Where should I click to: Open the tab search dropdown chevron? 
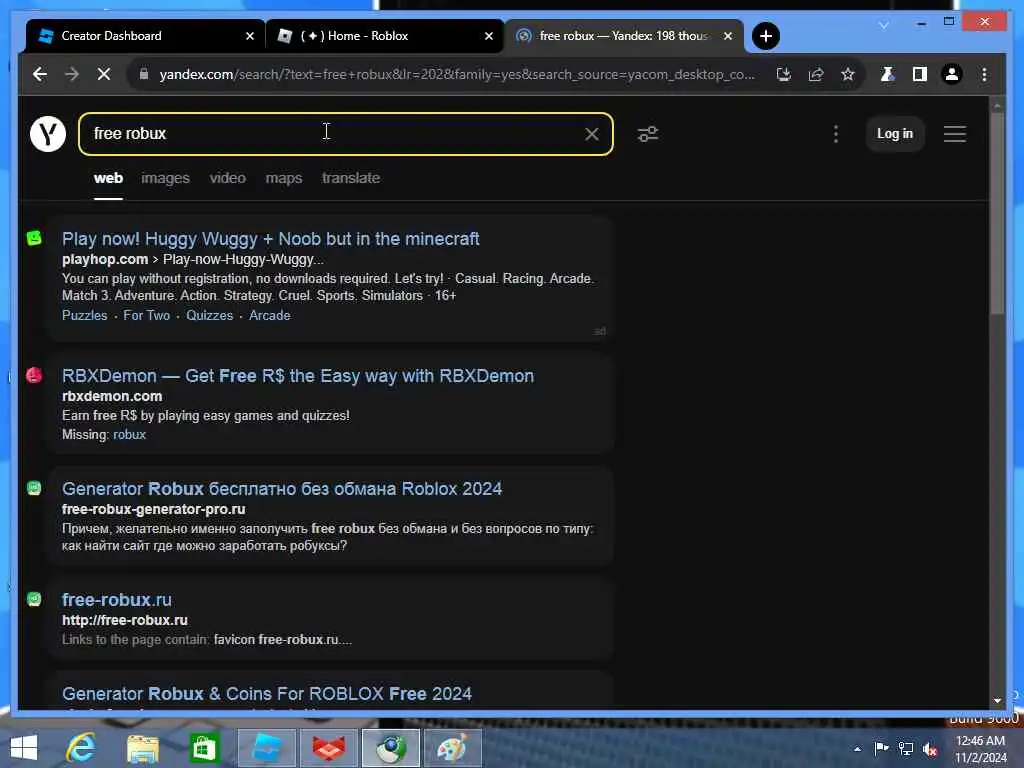click(x=884, y=25)
